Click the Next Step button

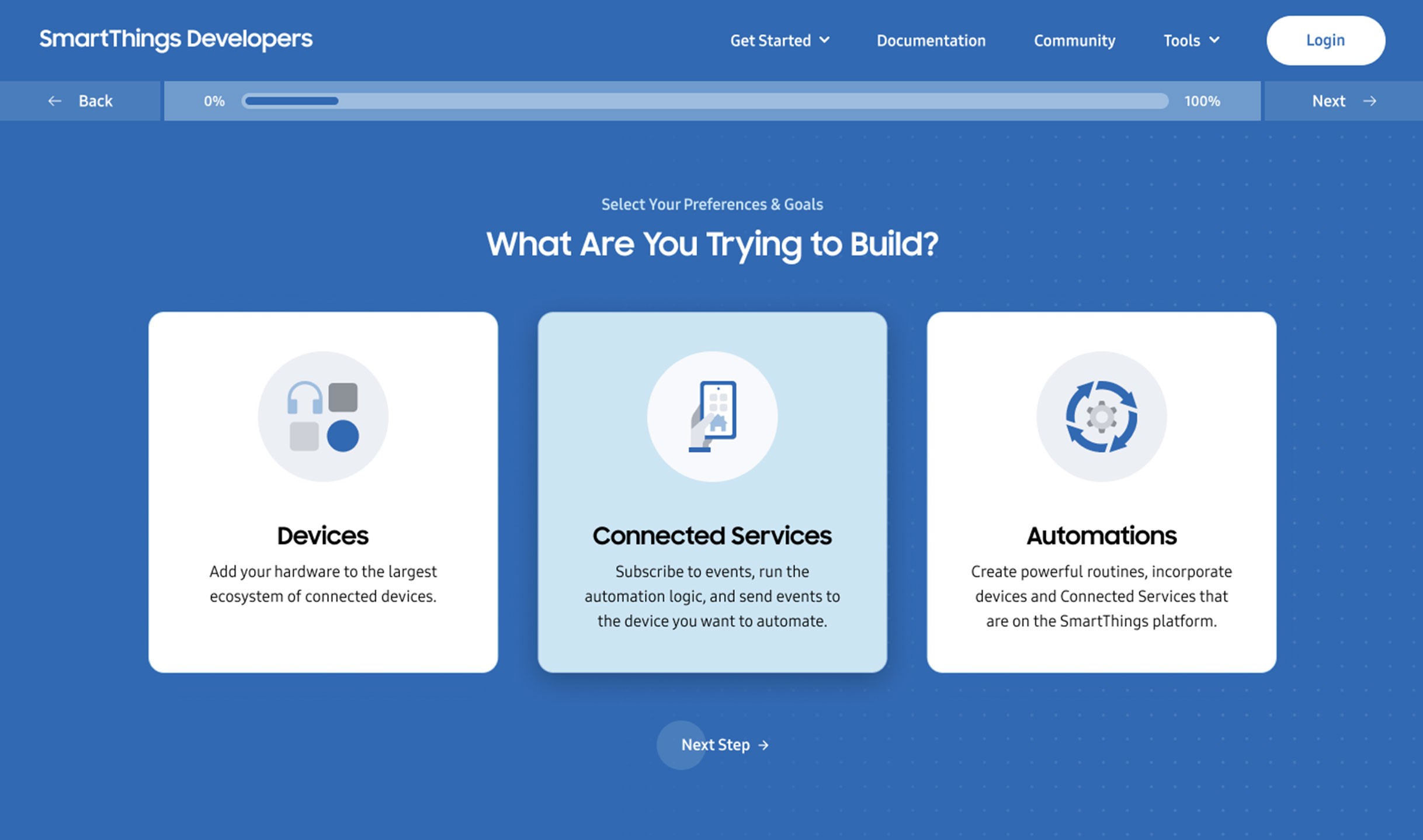pos(716,745)
